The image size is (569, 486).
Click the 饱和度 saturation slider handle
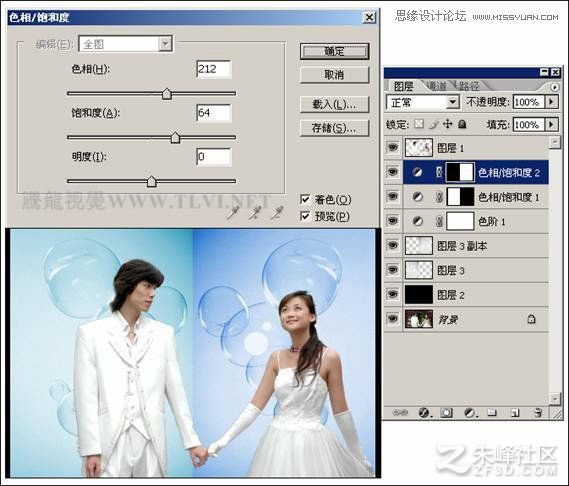175,137
